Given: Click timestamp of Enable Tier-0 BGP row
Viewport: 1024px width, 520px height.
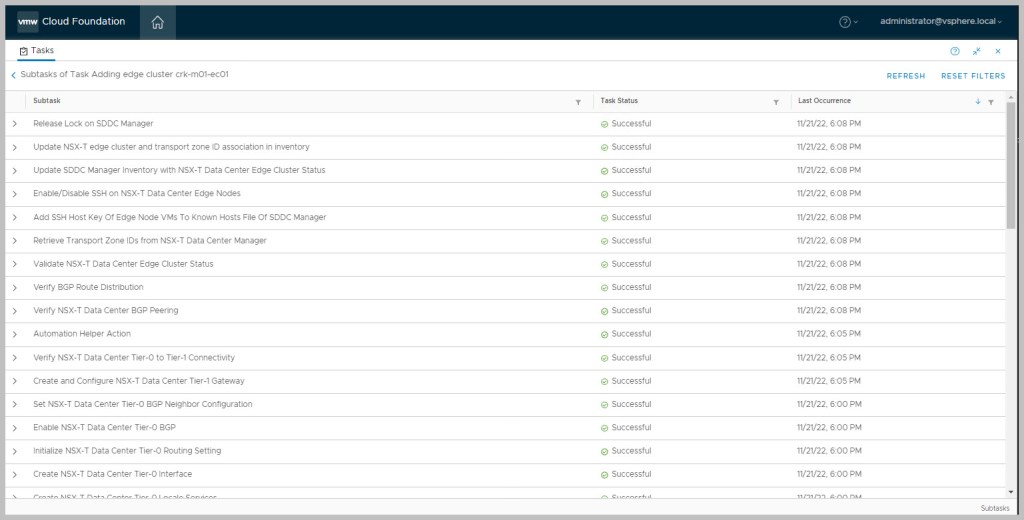Looking at the screenshot, I should 829,427.
